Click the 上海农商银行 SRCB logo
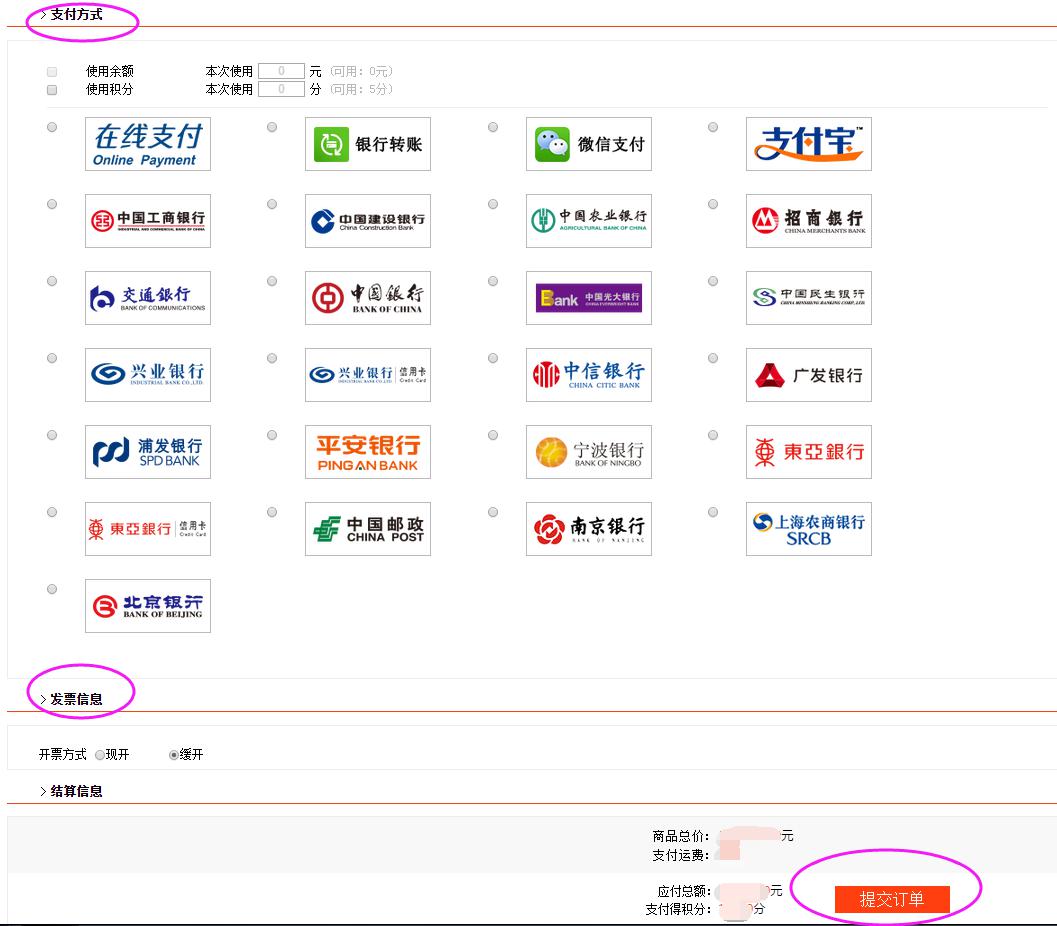 (x=808, y=528)
